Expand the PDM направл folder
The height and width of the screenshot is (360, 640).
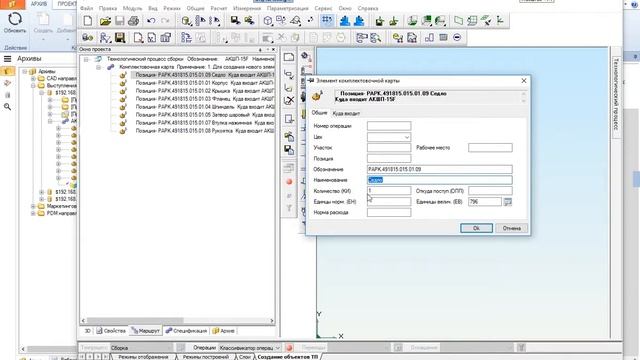pyautogui.click(x=33, y=213)
